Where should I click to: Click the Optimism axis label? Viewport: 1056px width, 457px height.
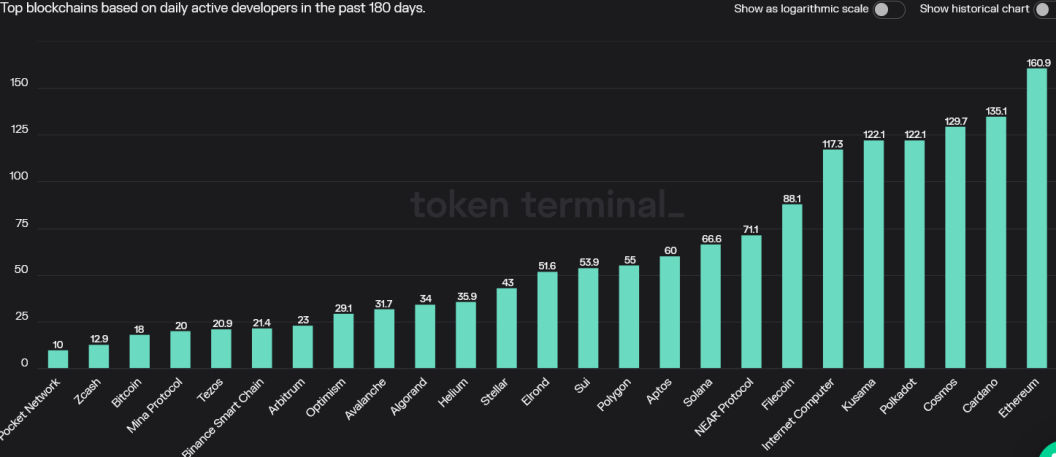coord(325,398)
